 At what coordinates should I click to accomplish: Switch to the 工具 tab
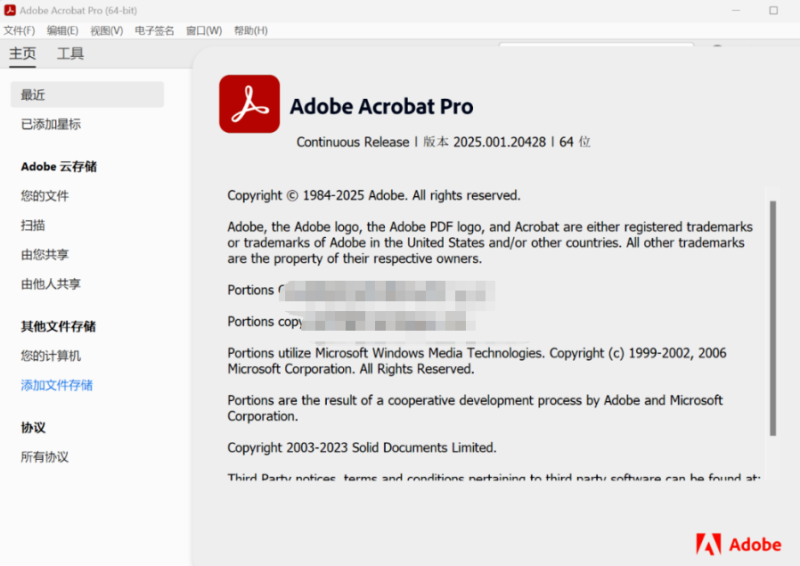[70, 54]
